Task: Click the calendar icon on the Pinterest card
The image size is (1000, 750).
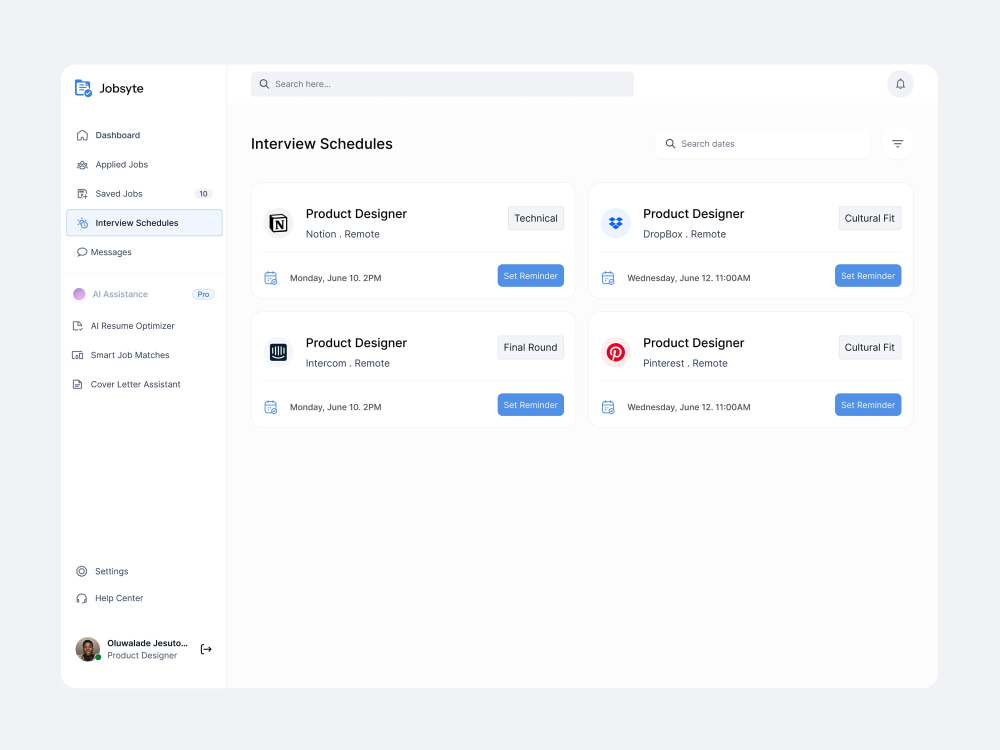Action: pos(608,407)
